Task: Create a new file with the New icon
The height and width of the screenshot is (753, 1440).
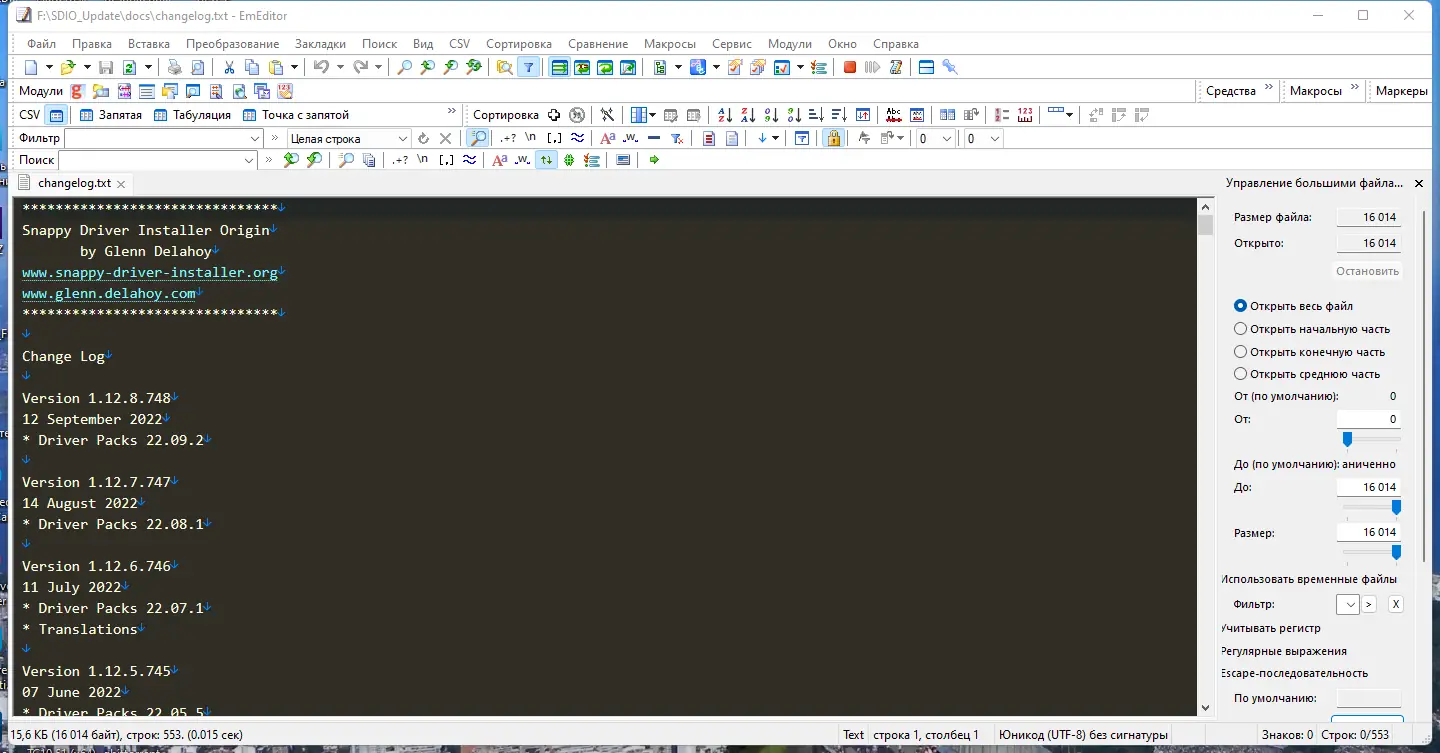Action: [31, 67]
